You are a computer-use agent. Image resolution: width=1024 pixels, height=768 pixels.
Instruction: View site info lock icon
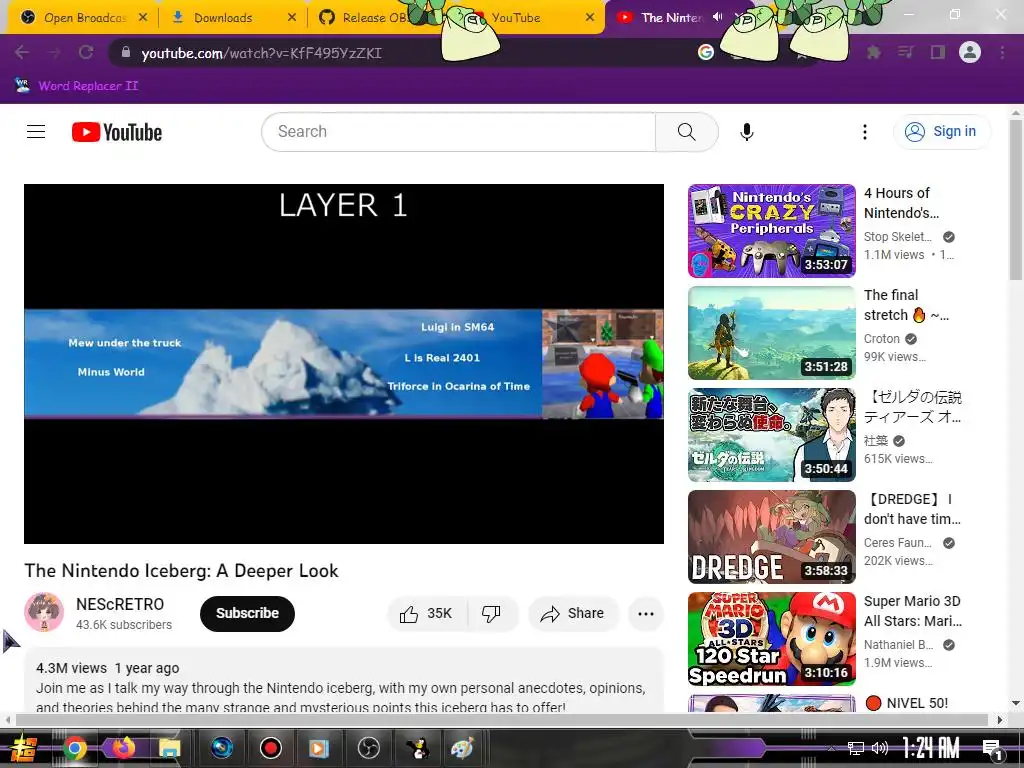pyautogui.click(x=126, y=52)
